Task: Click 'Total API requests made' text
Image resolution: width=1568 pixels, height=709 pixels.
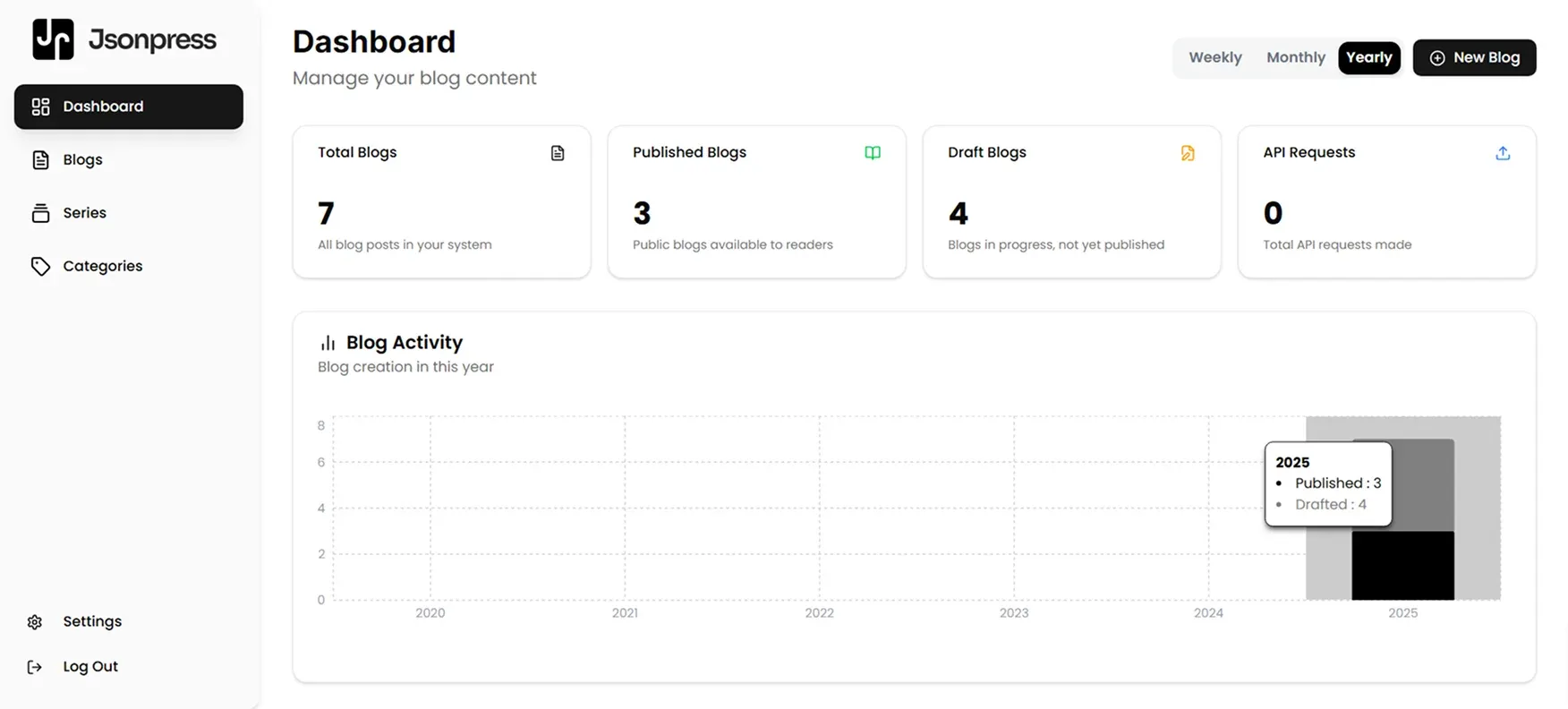Action: tap(1337, 245)
